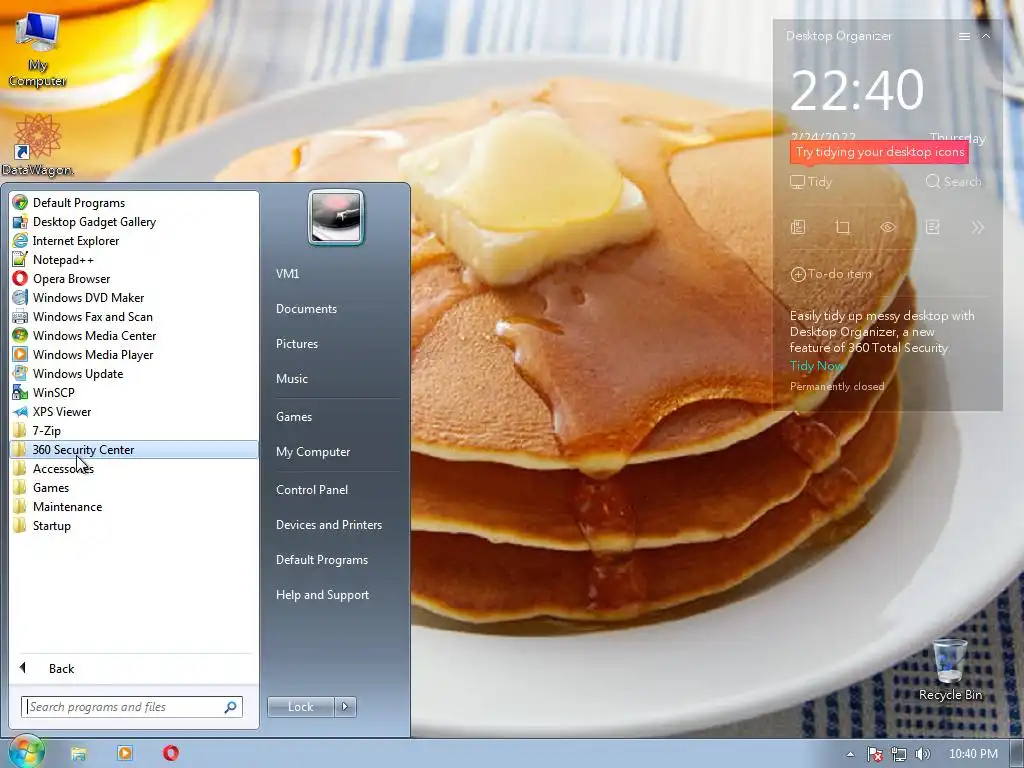The height and width of the screenshot is (768, 1024).
Task: Expand the 7-Zip folder
Action: click(134, 430)
